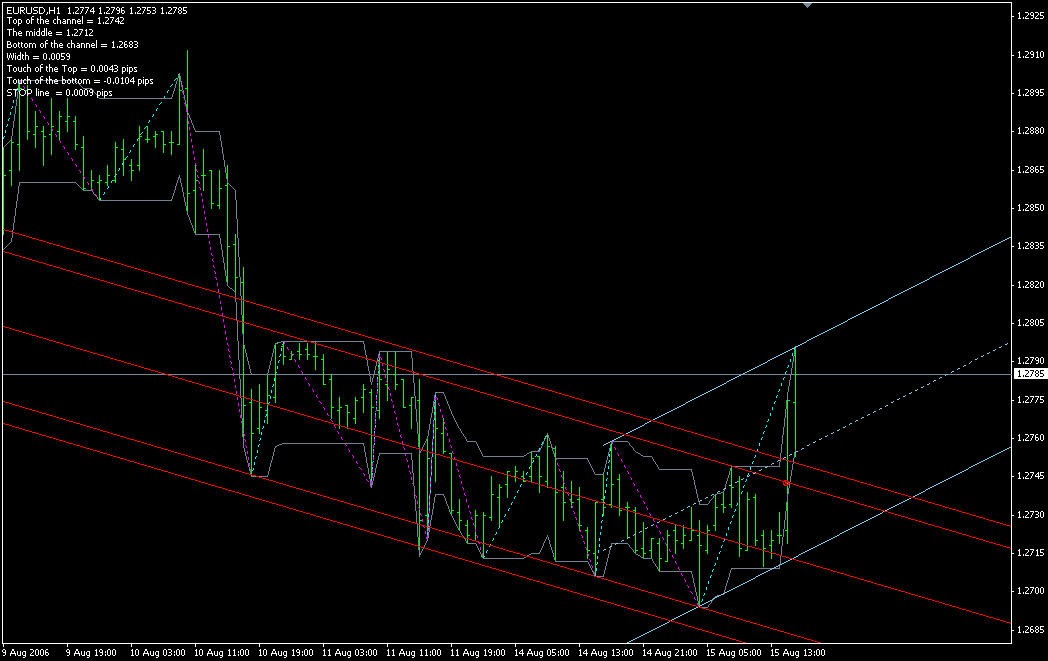
Task: Click 'Touch of the Top = 0.0043 pips'
Action: point(72,69)
